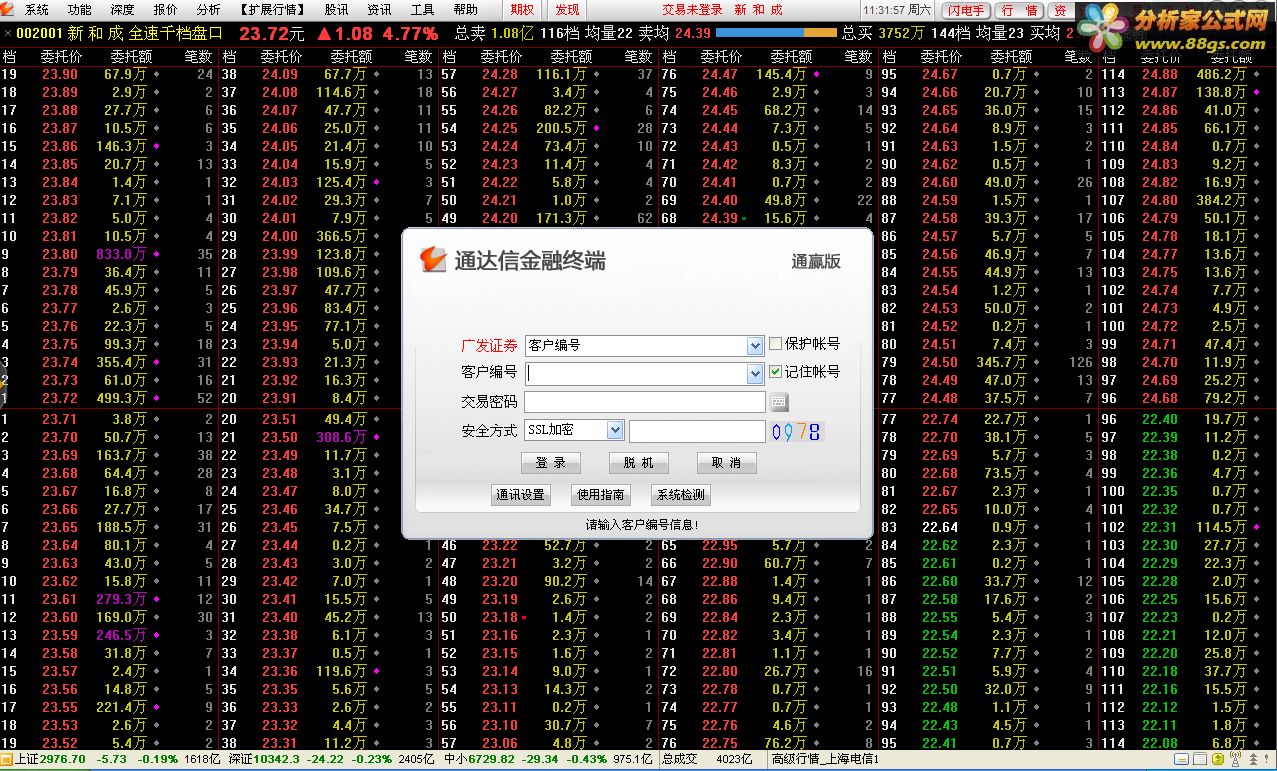Click the 486.2万 order amount cell
This screenshot has width=1277, height=771.
click(x=1221, y=74)
